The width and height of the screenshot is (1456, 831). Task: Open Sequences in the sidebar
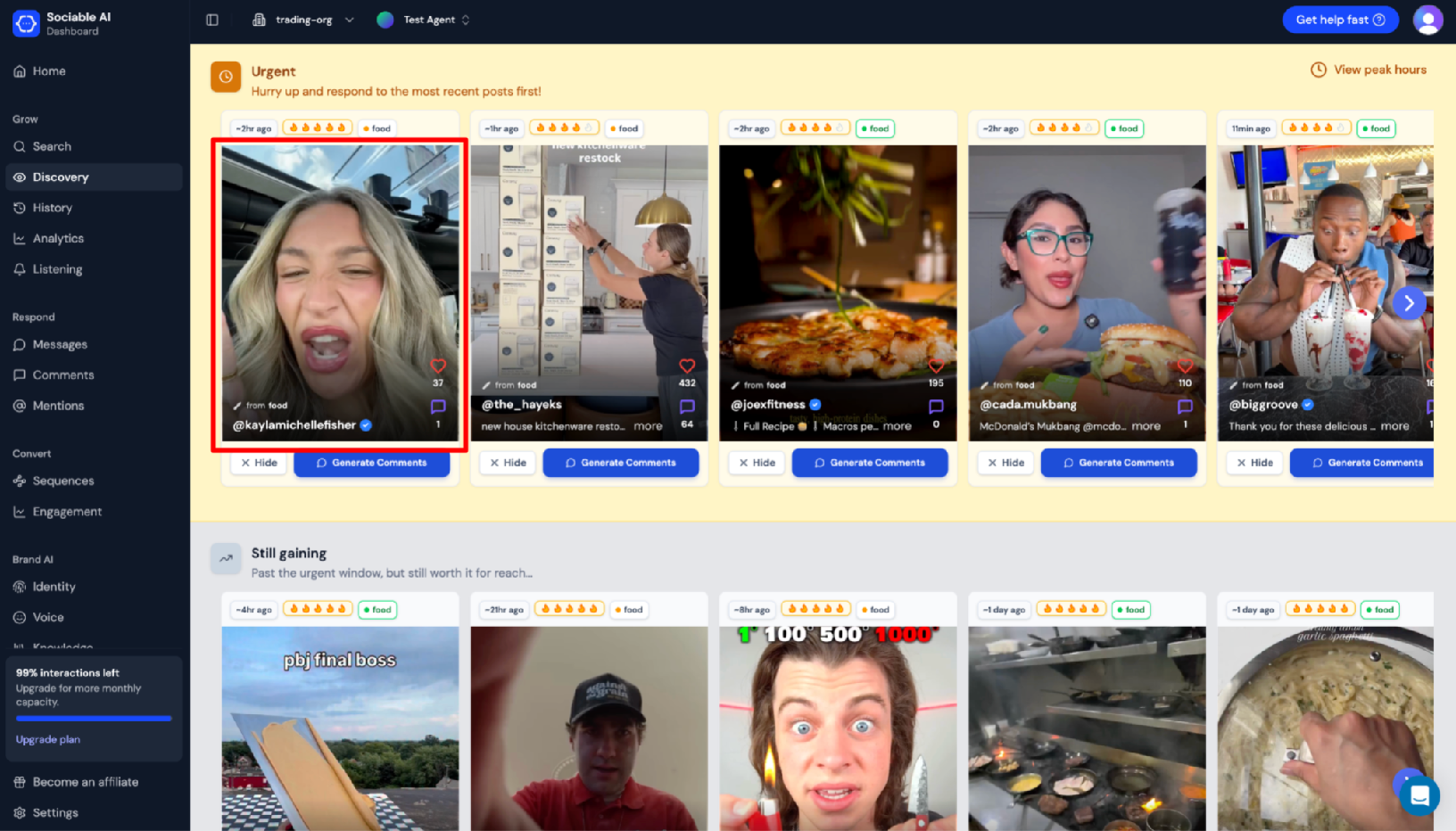[x=95, y=481]
